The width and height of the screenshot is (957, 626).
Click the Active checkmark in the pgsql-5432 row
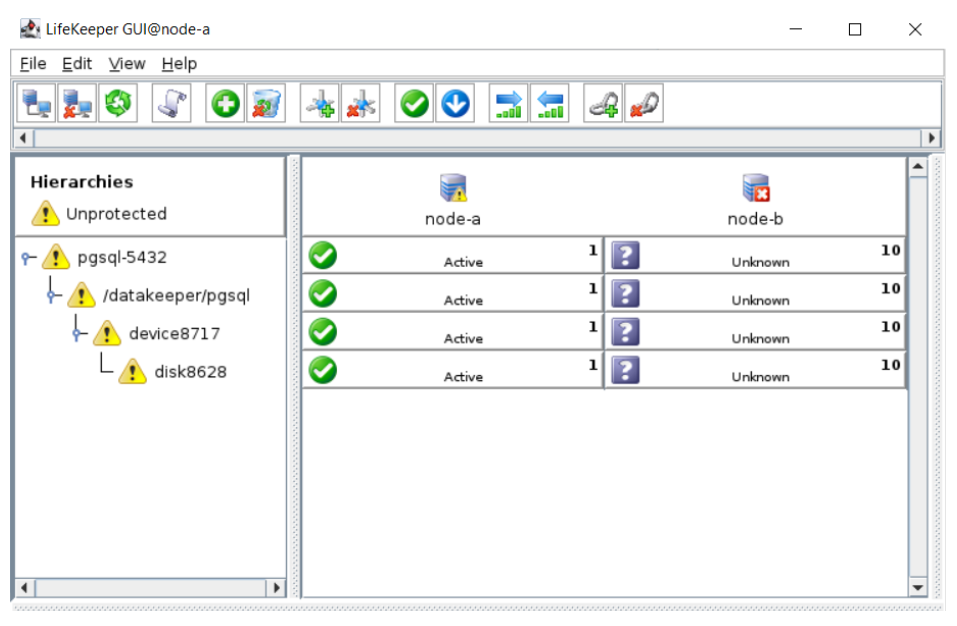click(x=323, y=255)
